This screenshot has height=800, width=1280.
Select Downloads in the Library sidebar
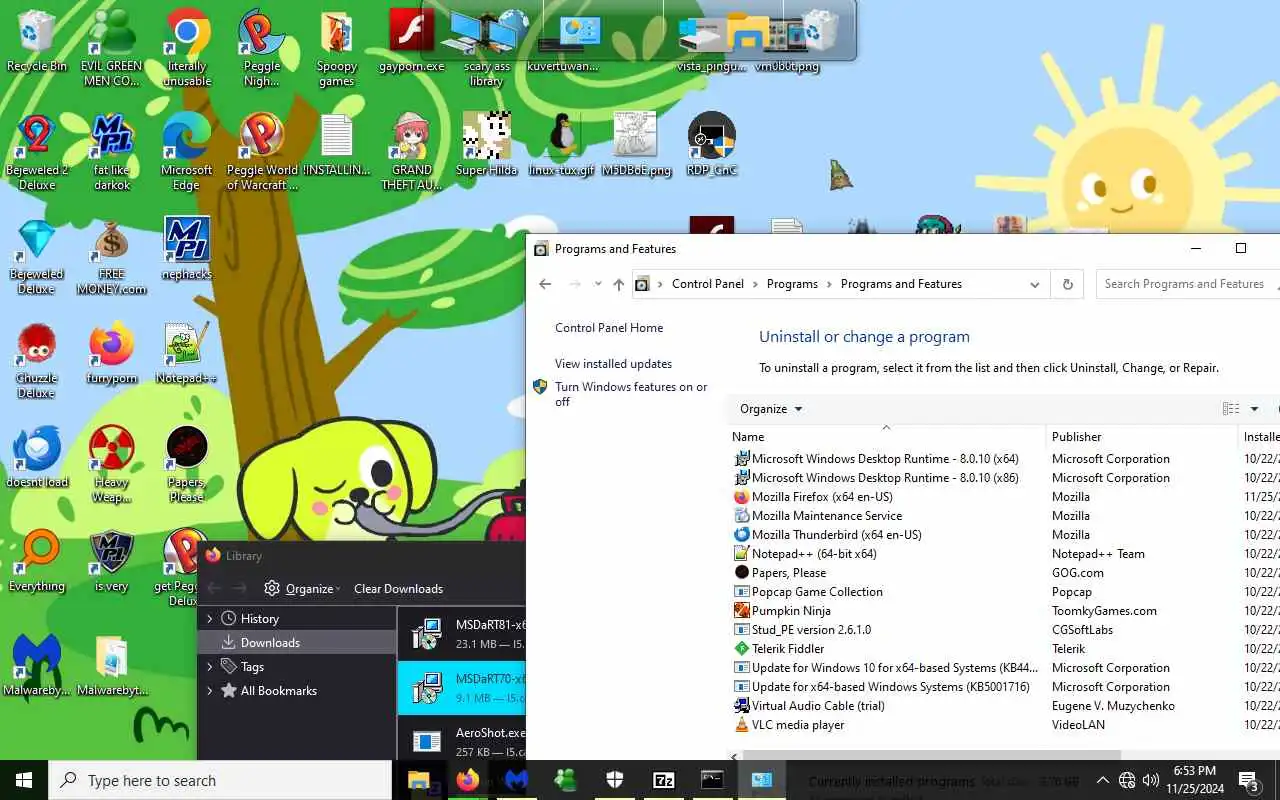[x=297, y=643]
